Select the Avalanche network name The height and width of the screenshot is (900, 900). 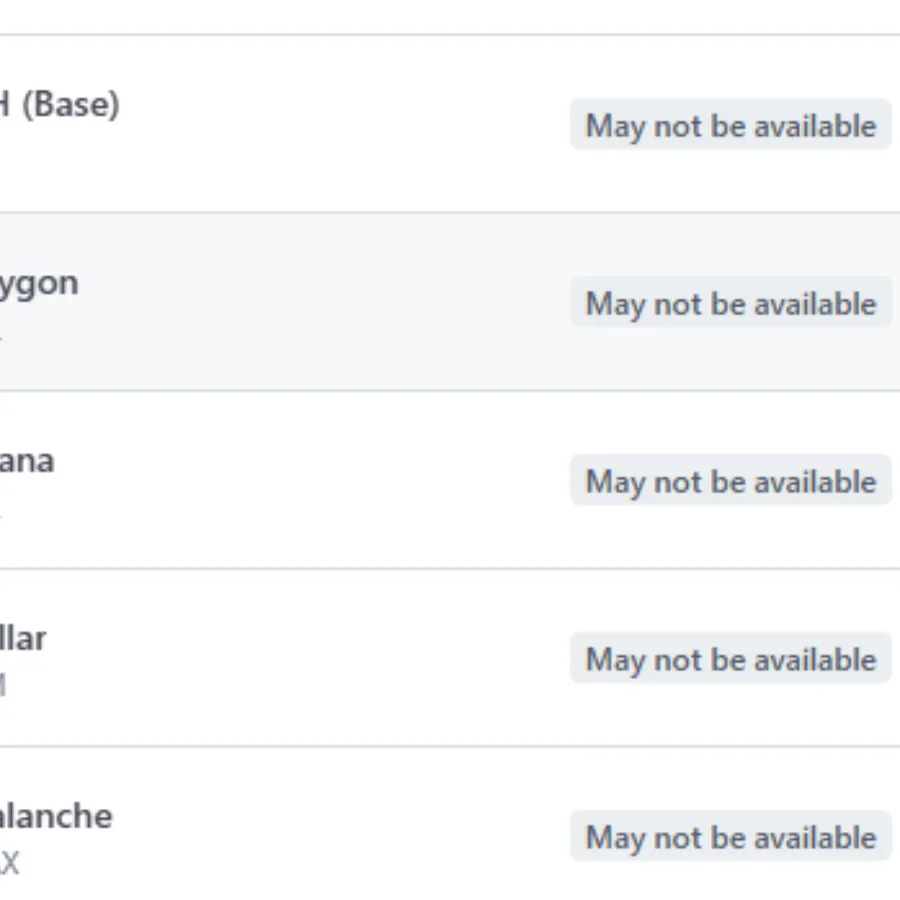[55, 816]
